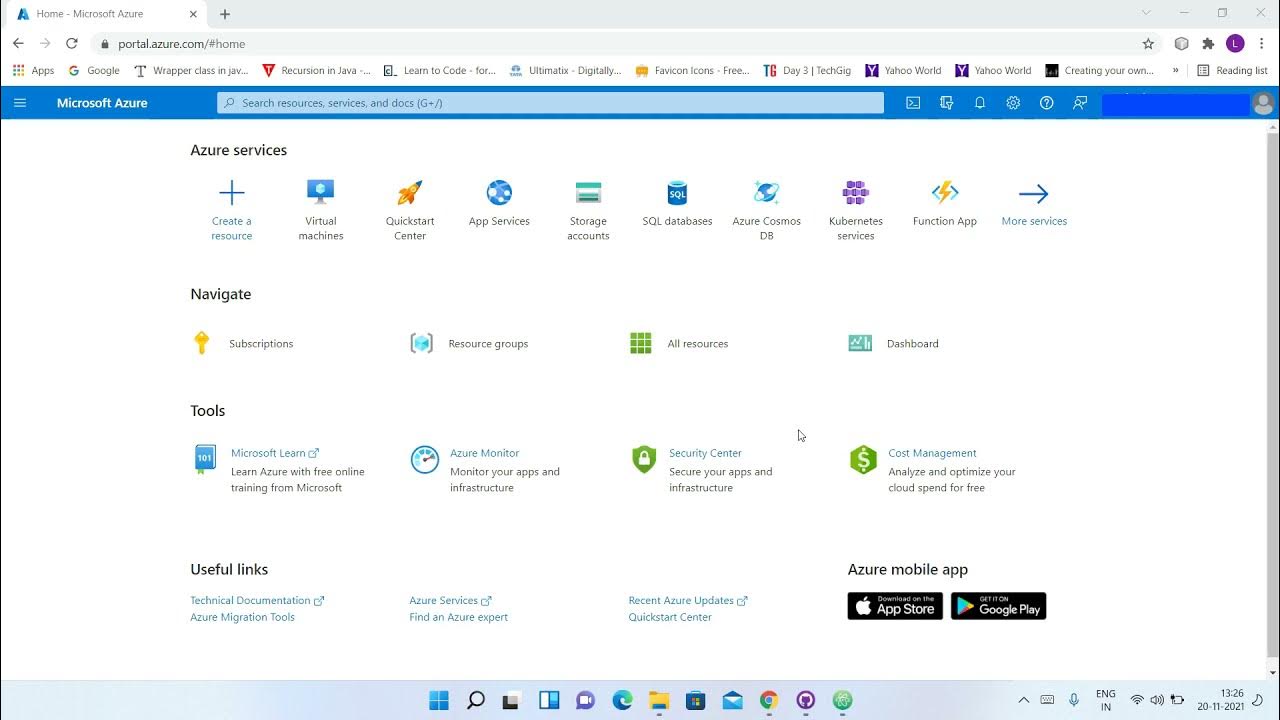The height and width of the screenshot is (720, 1280).
Task: Open Windows taskbar search
Action: (476, 700)
